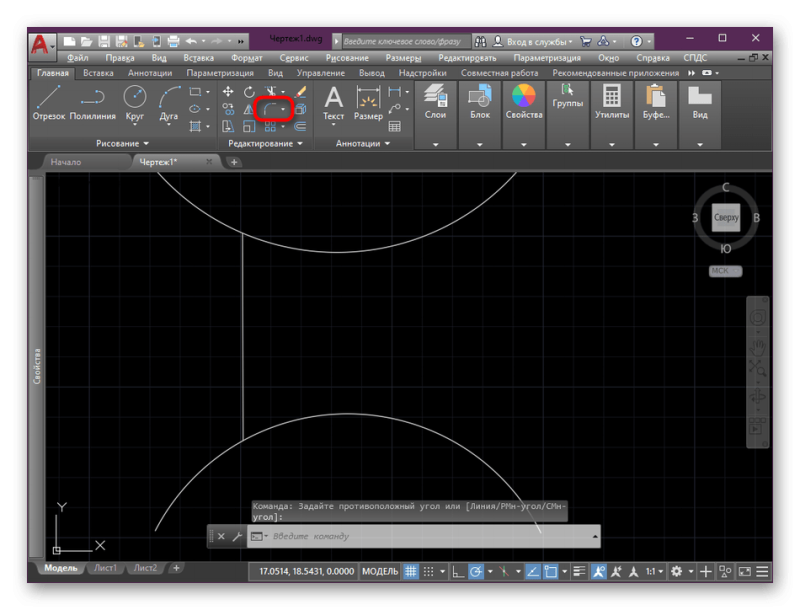Viewport: 800px width, 610px height.
Task: Click the Erase eraser tool
Action: [x=301, y=92]
